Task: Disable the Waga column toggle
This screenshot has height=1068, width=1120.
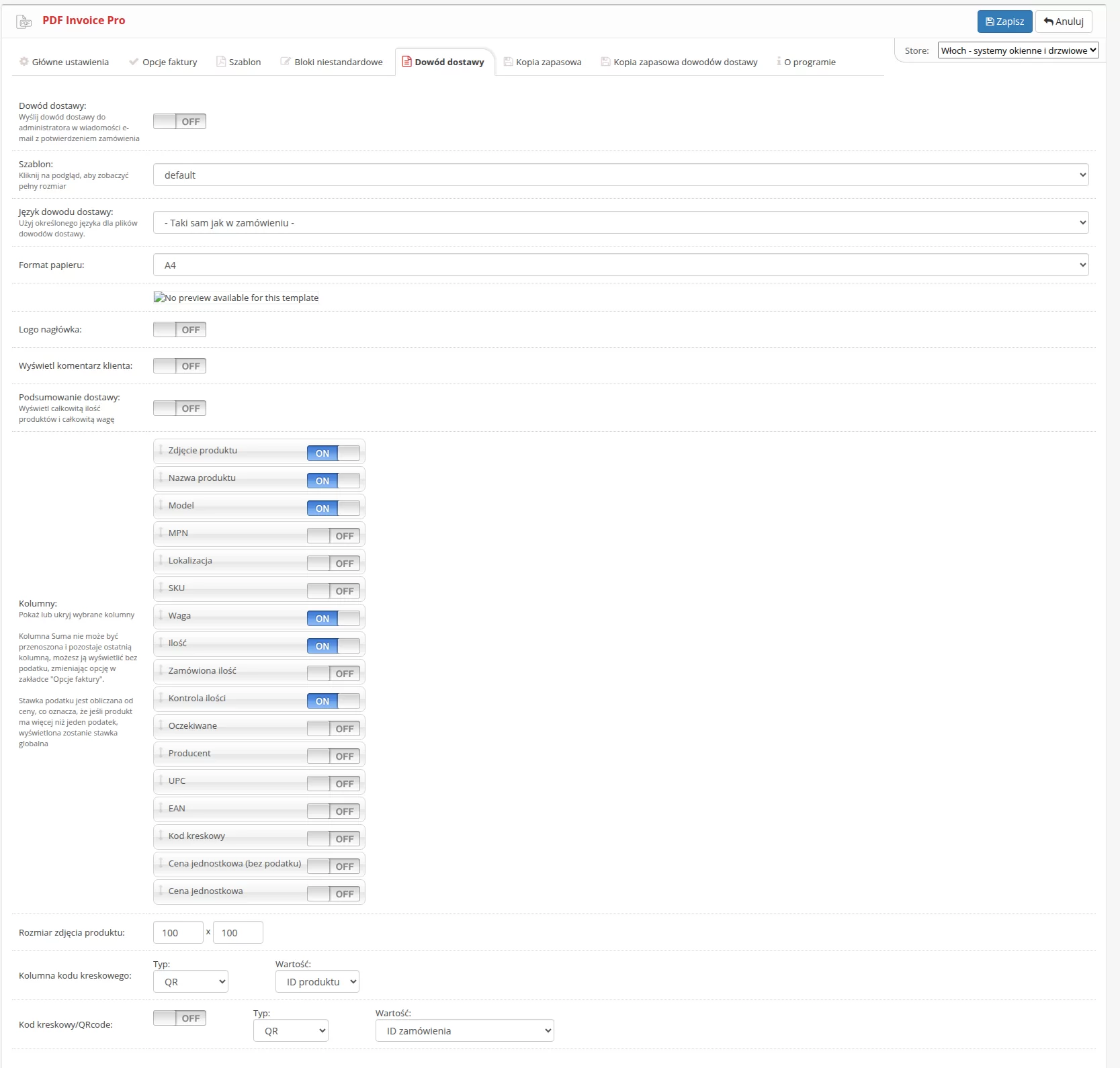Action: (333, 619)
